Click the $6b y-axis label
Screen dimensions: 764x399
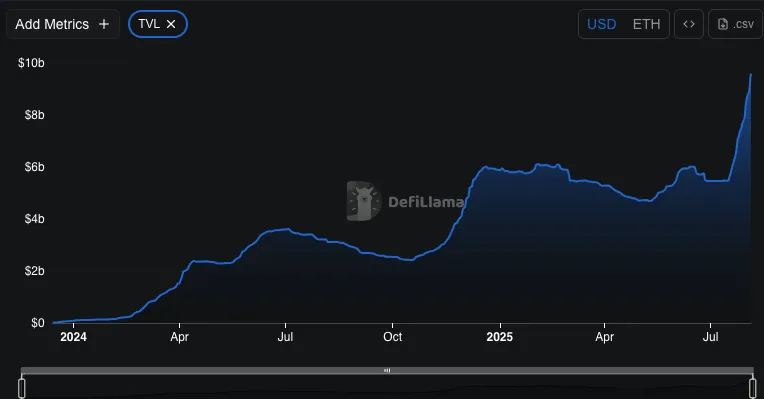[35, 167]
